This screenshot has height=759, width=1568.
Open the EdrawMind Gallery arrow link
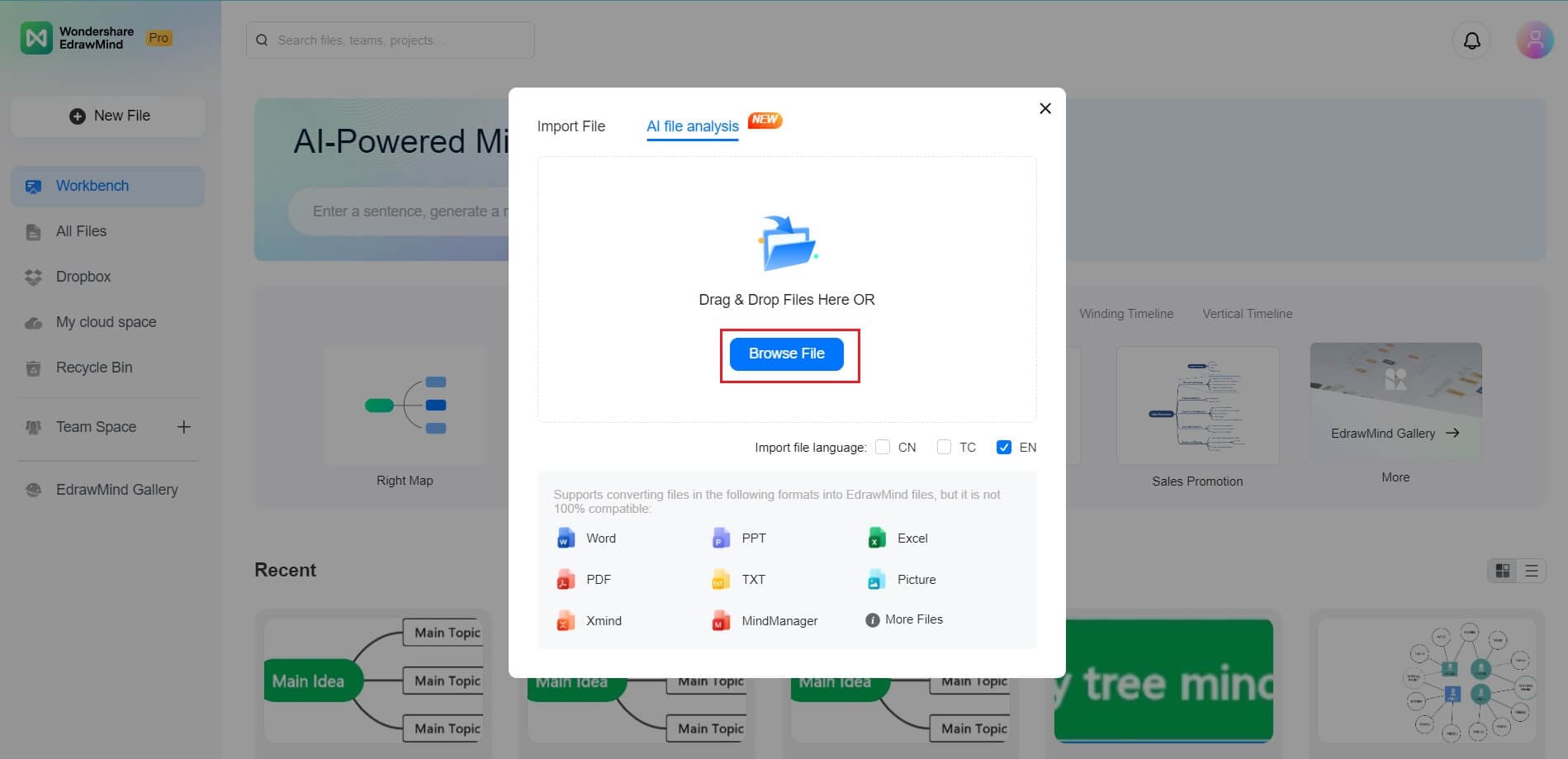(1452, 433)
